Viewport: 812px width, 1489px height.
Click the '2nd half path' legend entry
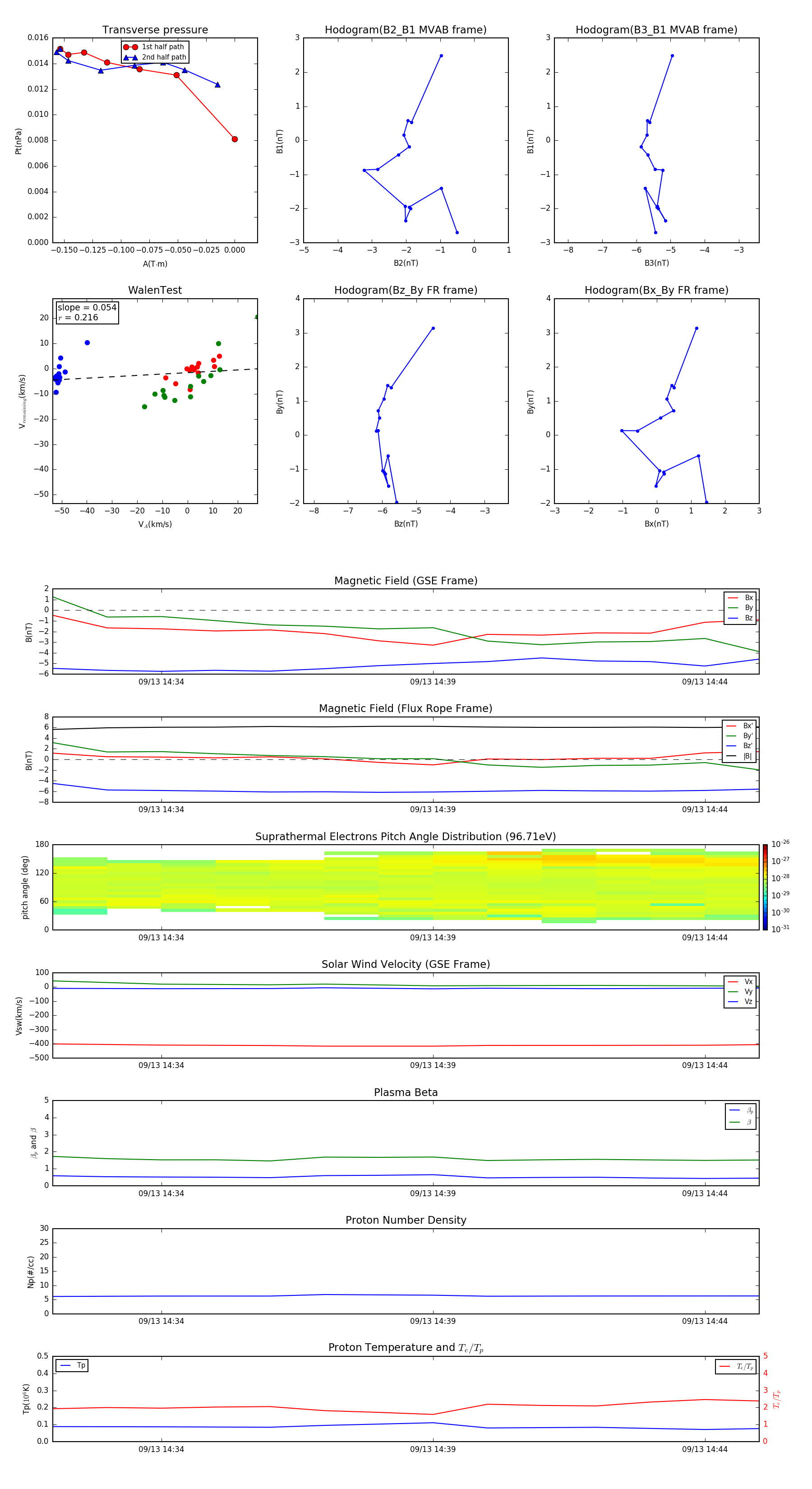pyautogui.click(x=154, y=57)
